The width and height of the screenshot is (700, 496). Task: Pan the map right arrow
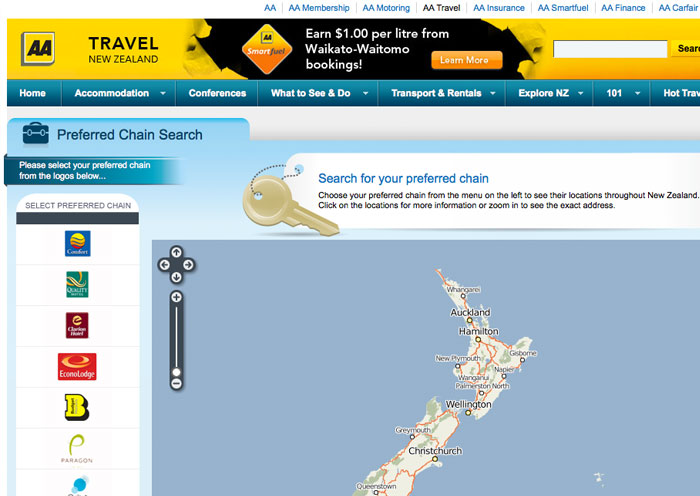point(188,265)
